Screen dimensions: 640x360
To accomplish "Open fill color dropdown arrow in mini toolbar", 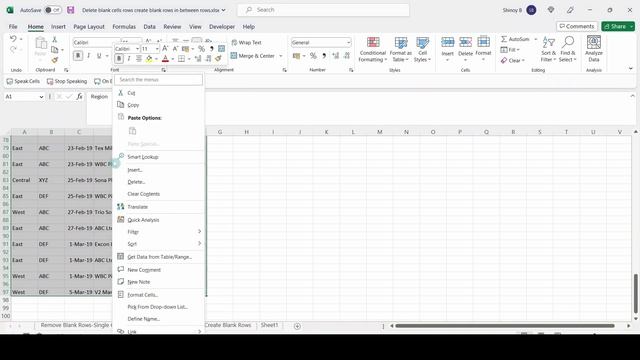I will tap(156, 59).
